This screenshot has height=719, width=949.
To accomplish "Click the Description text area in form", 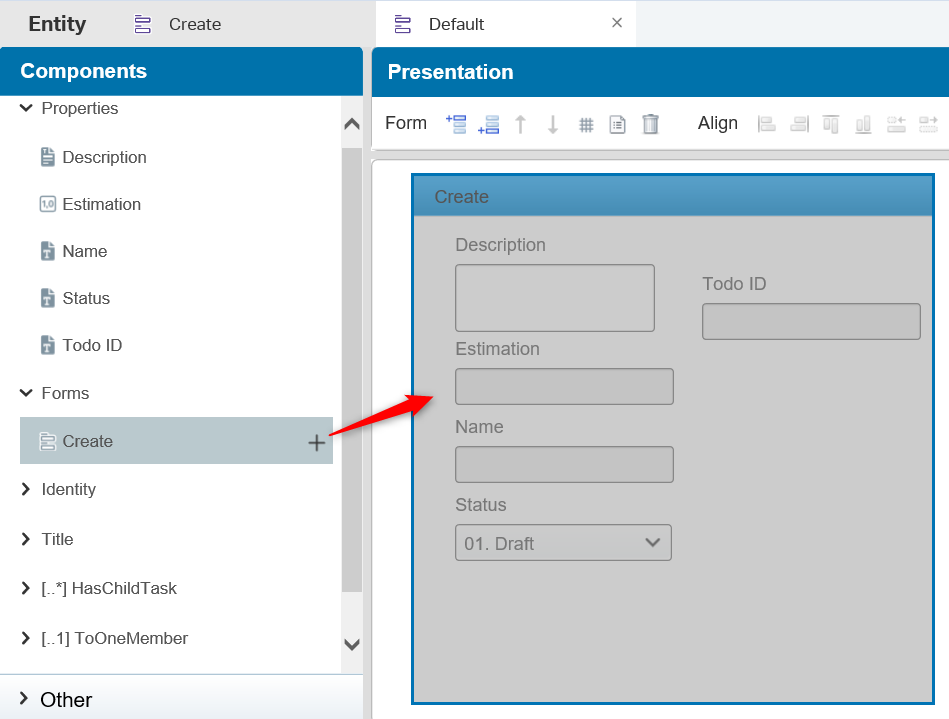I will click(555, 298).
